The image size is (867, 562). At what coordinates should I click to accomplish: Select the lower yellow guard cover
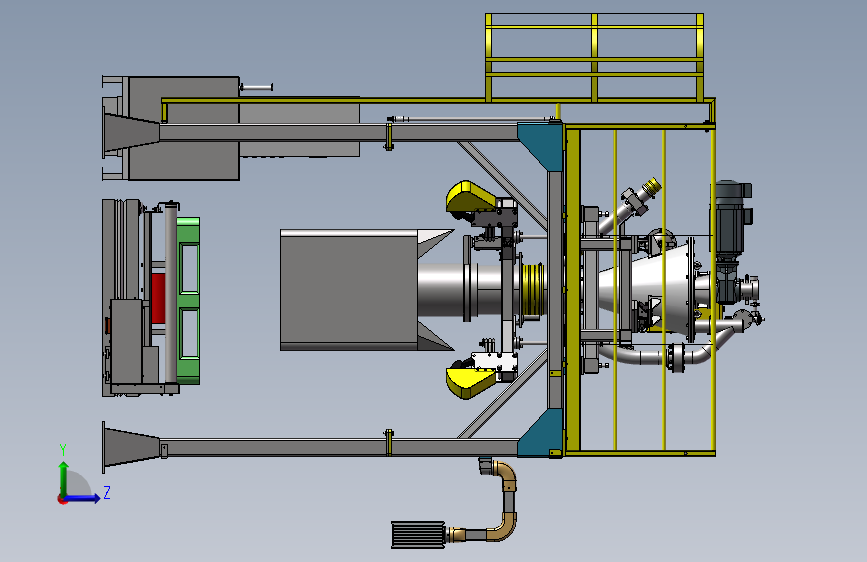pyautogui.click(x=471, y=382)
